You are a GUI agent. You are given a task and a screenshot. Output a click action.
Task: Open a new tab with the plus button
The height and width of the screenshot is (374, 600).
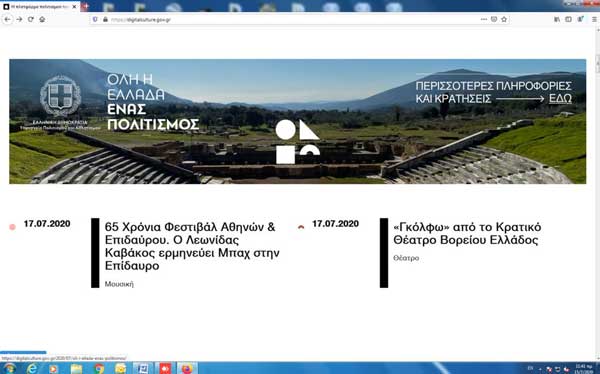85,7
